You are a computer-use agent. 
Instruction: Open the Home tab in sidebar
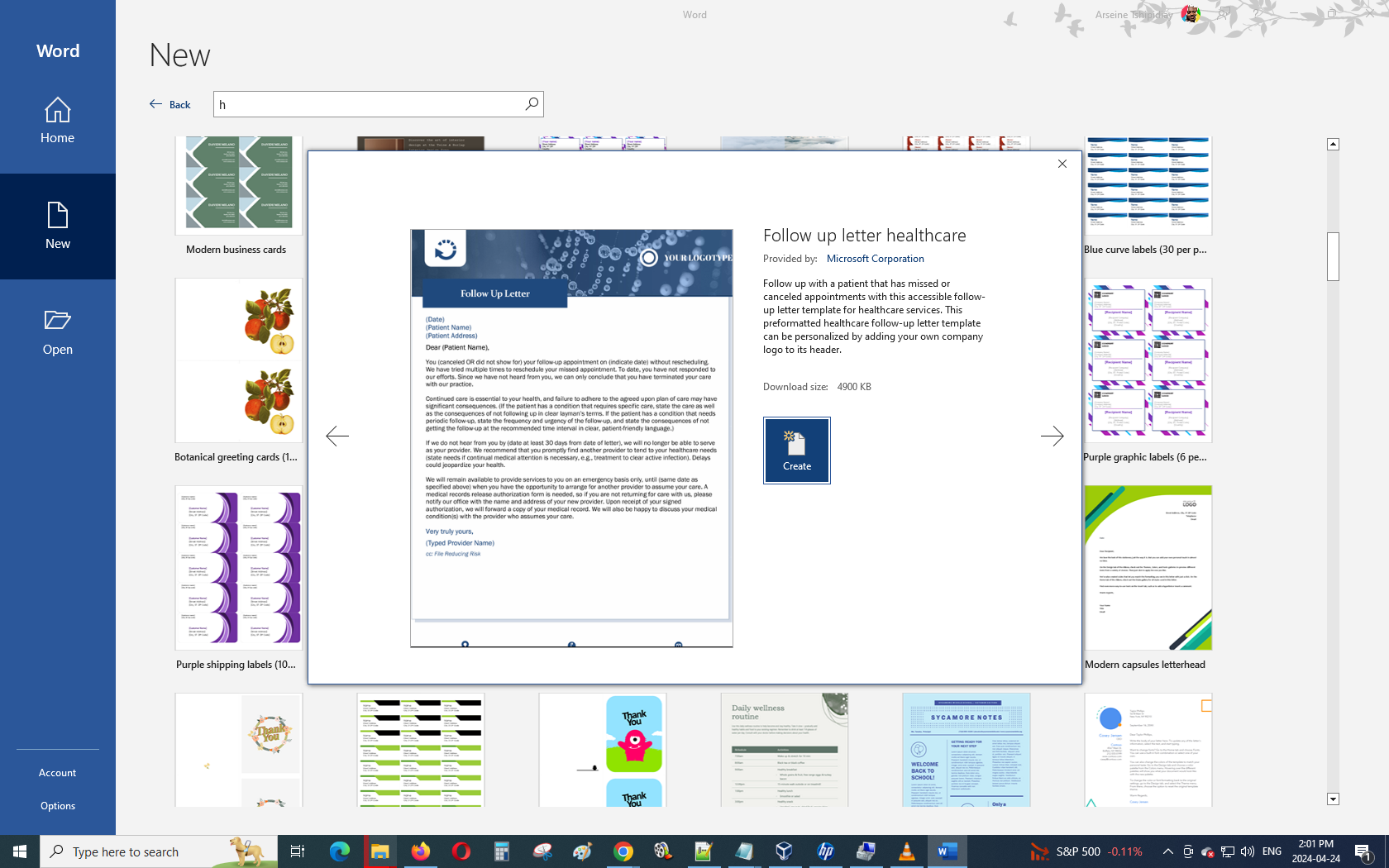(x=58, y=121)
